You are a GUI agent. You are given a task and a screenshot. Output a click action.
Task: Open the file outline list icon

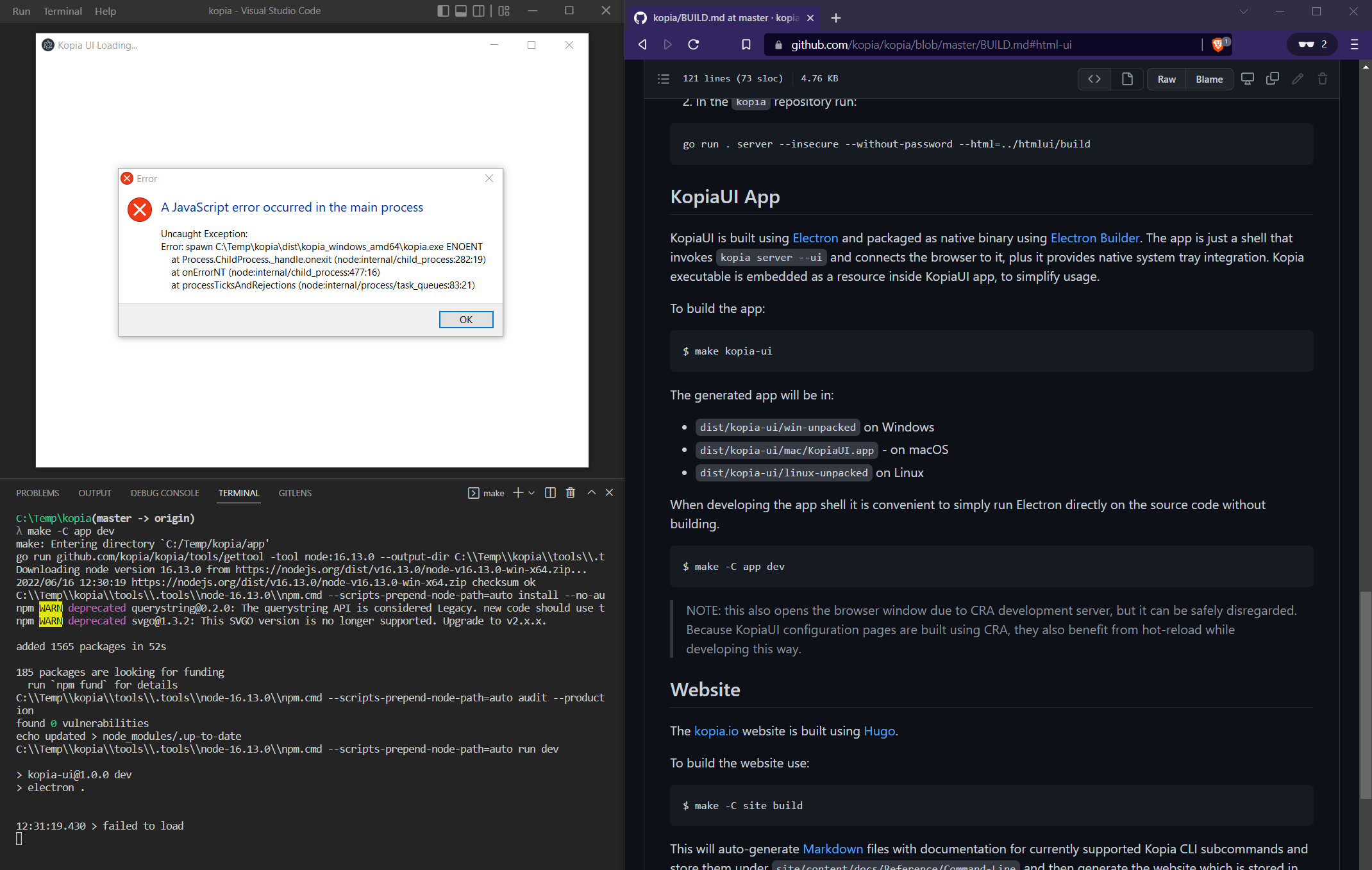(663, 79)
